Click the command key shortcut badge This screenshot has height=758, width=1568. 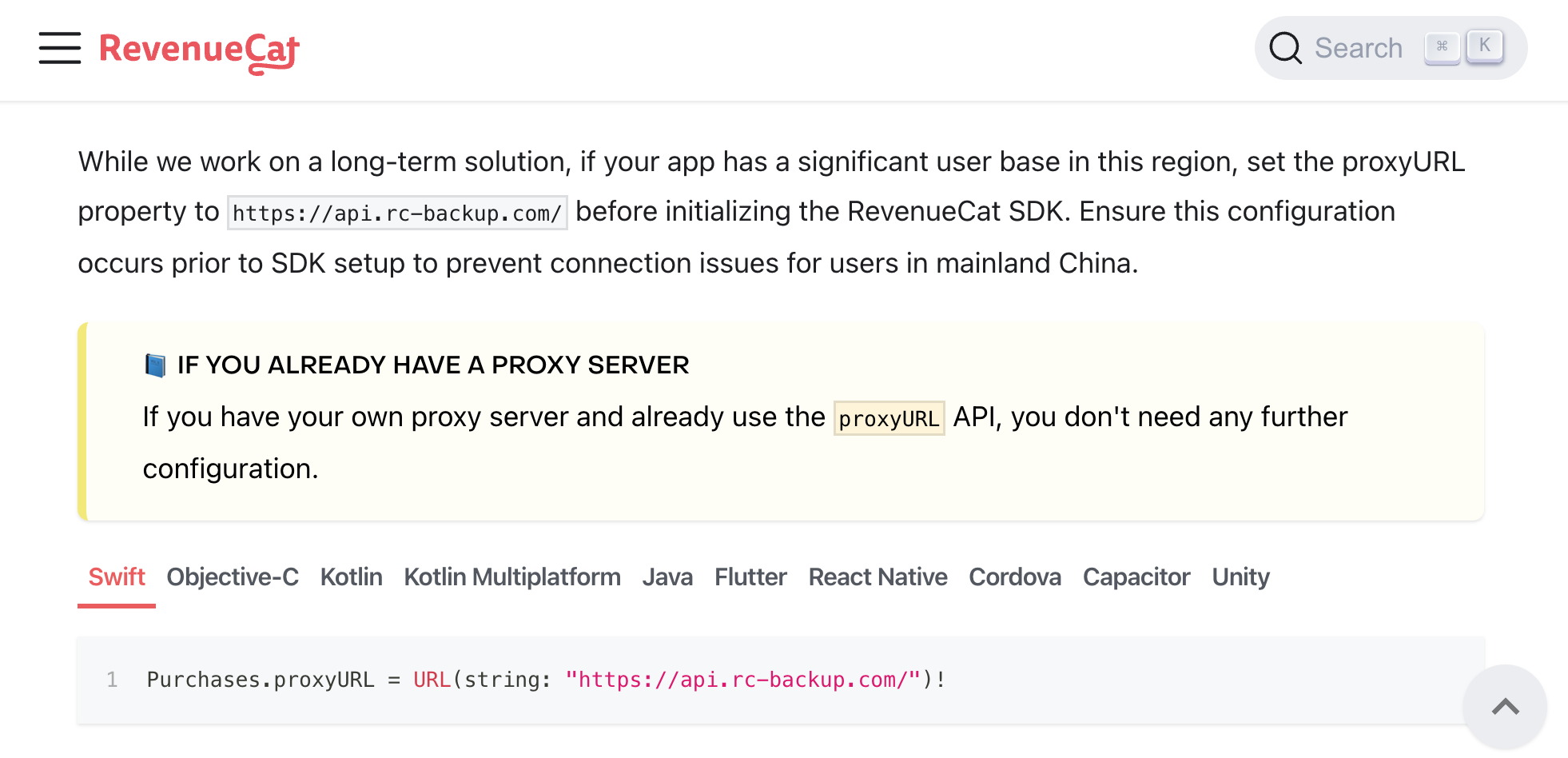click(x=1442, y=47)
